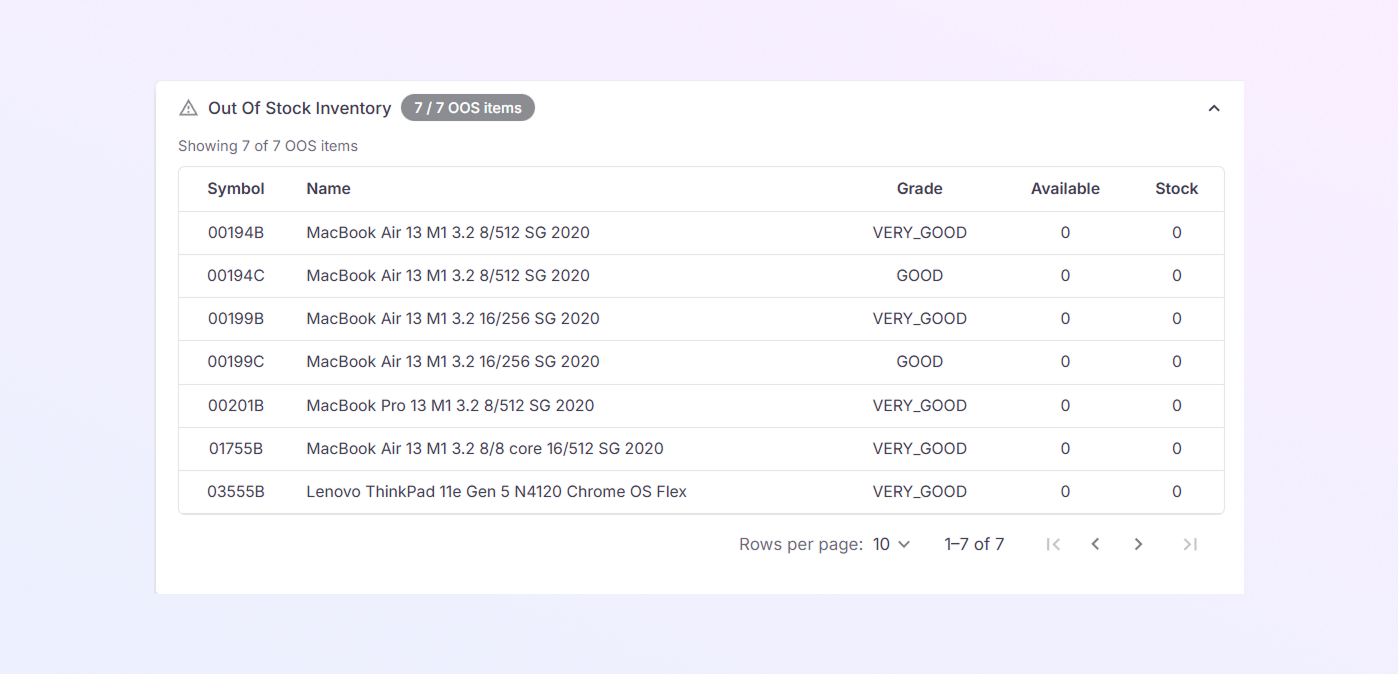Go to the previous page
The width and height of the screenshot is (1398, 674).
(1095, 544)
